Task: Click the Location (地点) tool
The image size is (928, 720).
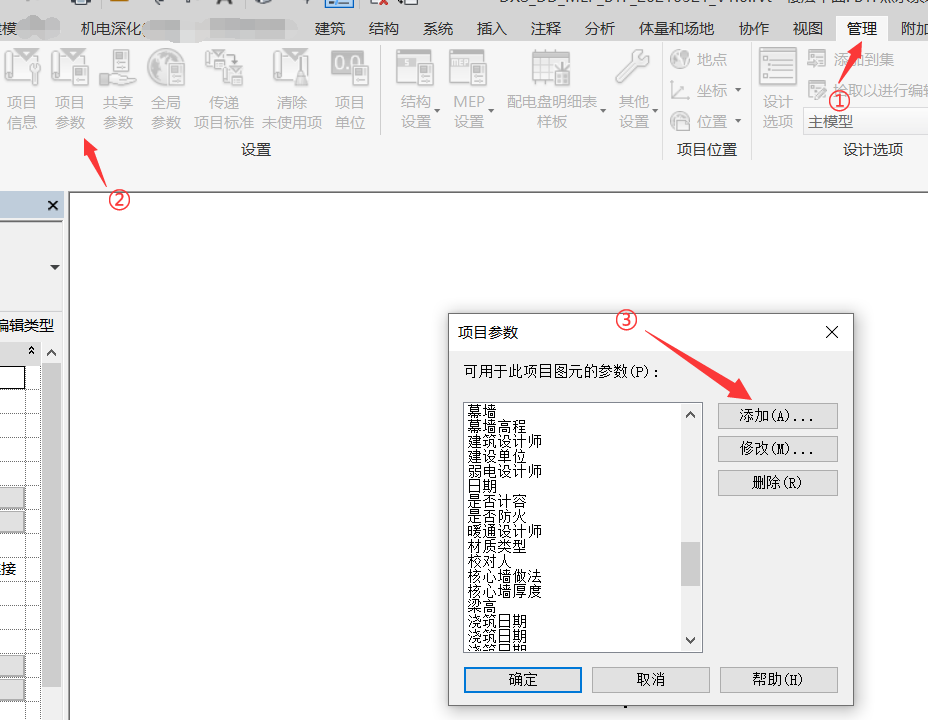Action: pyautogui.click(x=698, y=59)
